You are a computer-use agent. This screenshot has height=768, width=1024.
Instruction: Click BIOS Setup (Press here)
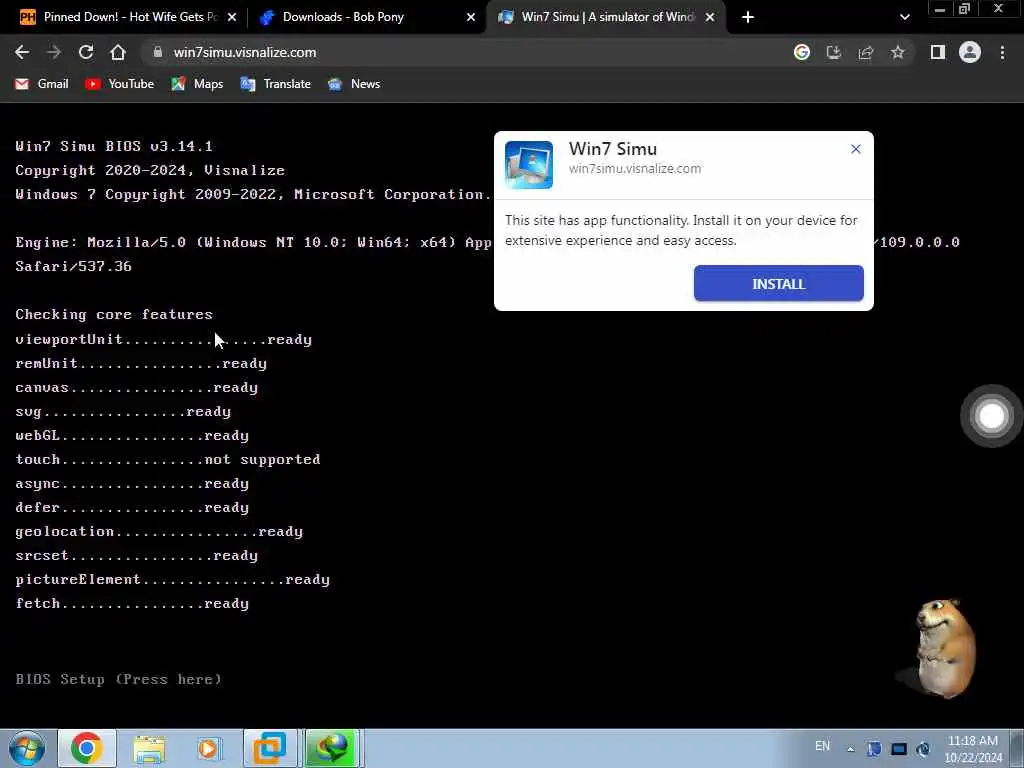118,679
